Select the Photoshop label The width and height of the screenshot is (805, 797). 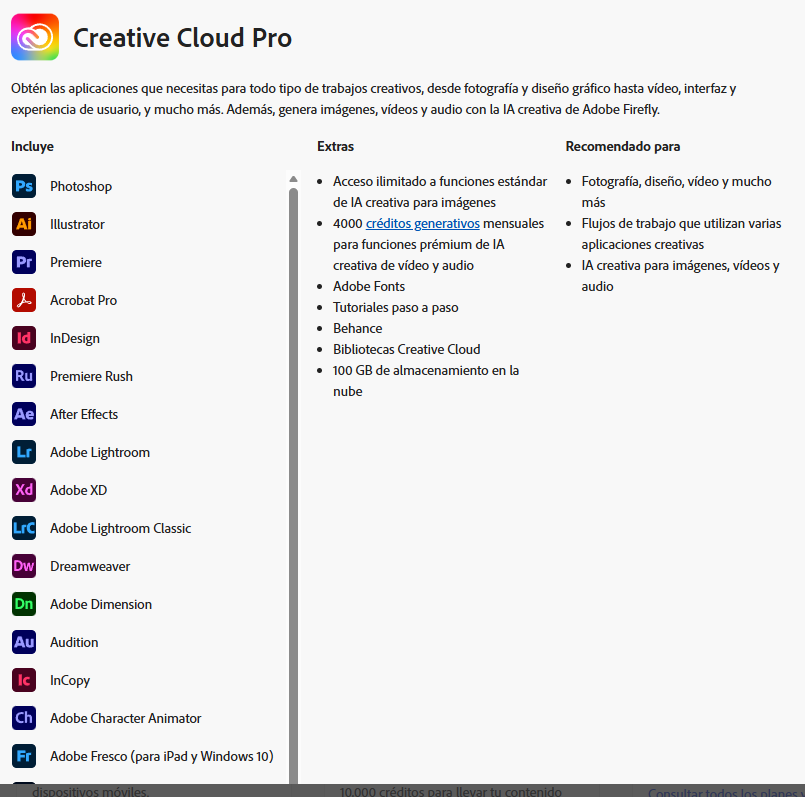click(81, 186)
